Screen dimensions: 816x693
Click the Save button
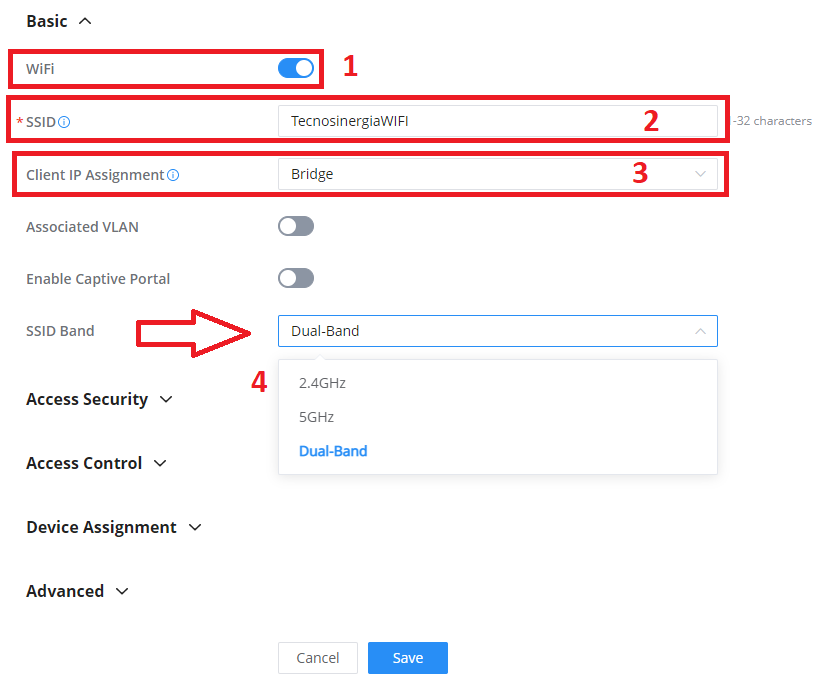pyautogui.click(x=407, y=658)
